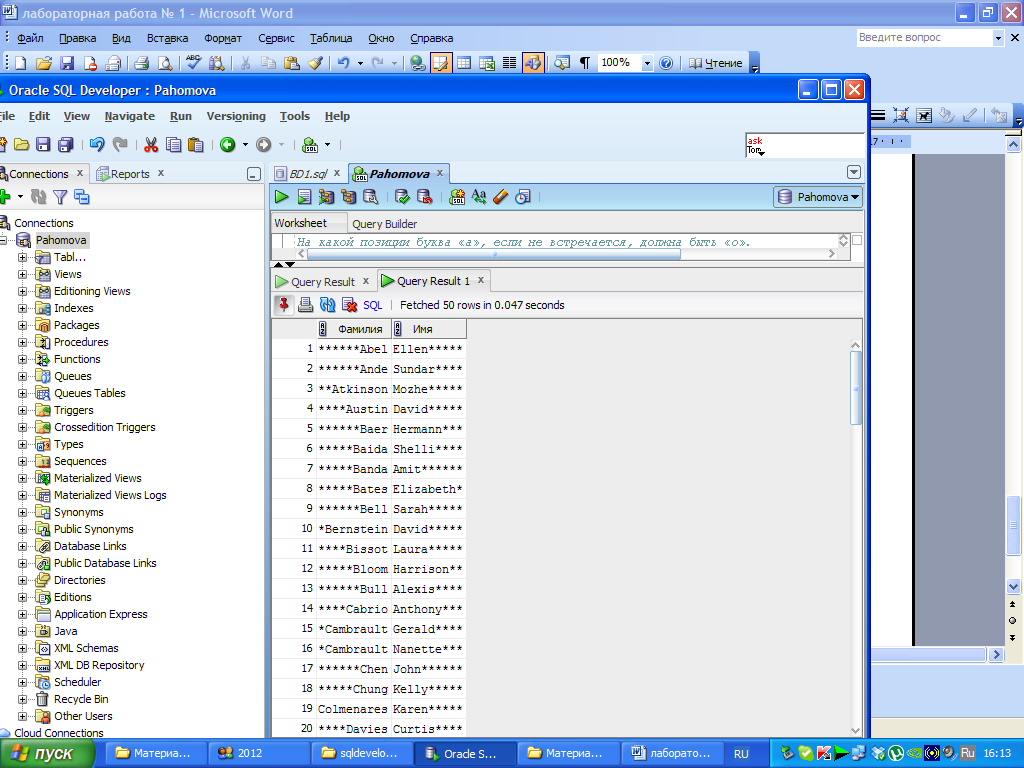
Task: Click the Save All icon in SQL Developer
Action: [x=65, y=144]
